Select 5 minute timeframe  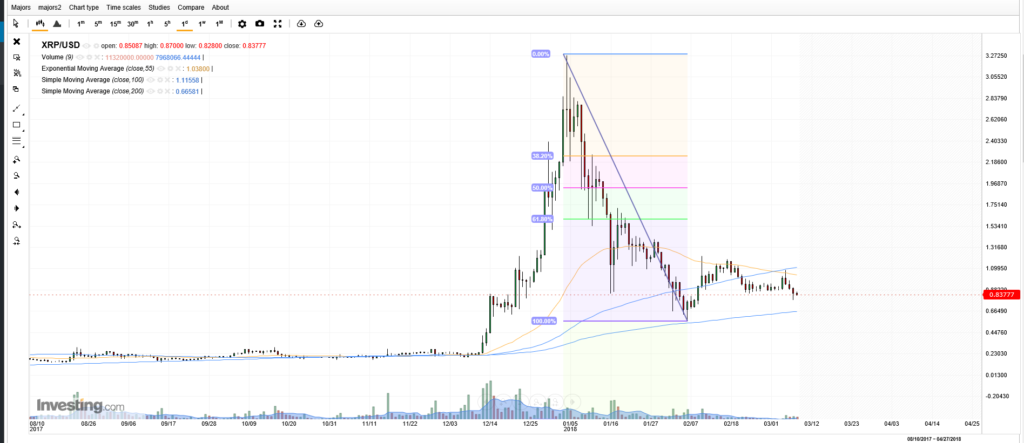(x=98, y=24)
